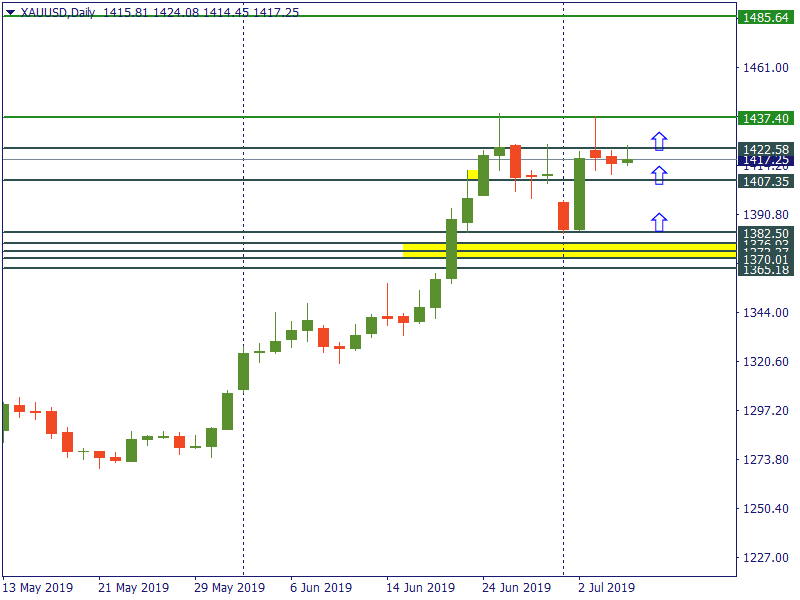Viewport: 800px width, 600px height.
Task: Click the 6 Jun 2019 date label
Action: (x=321, y=588)
